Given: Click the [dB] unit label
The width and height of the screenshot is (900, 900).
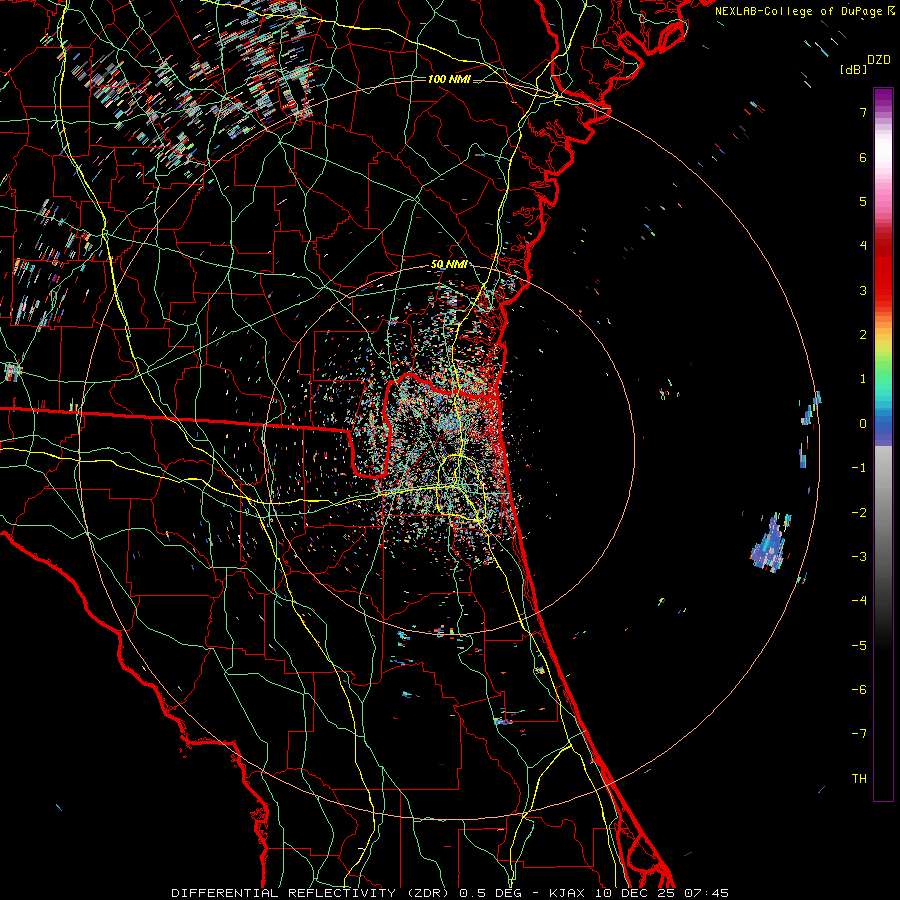Looking at the screenshot, I should coord(853,69).
